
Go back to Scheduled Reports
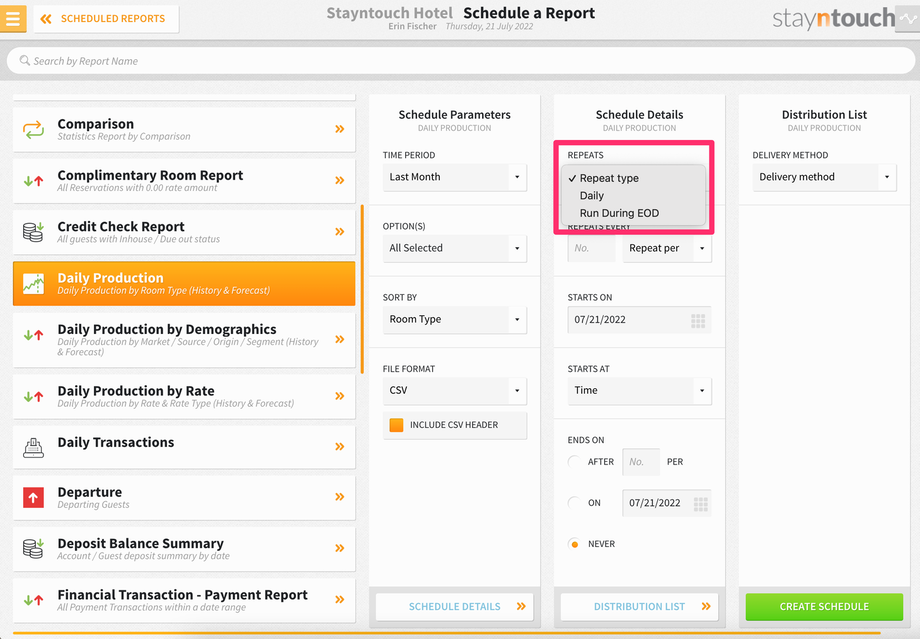pyautogui.click(x=106, y=19)
